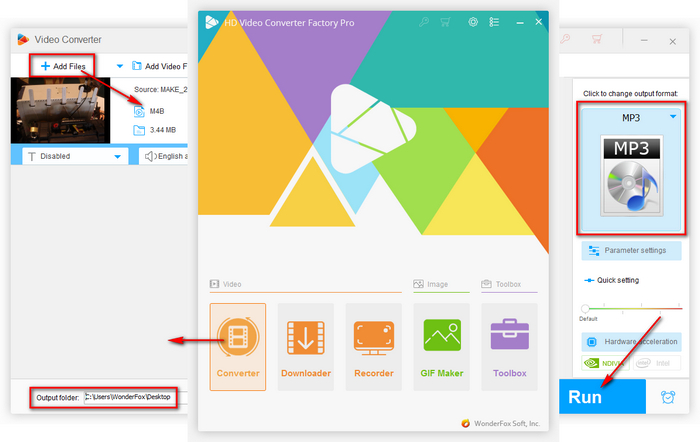
Task: Minimize the HD Video Converter Factory Pro window
Action: click(520, 22)
